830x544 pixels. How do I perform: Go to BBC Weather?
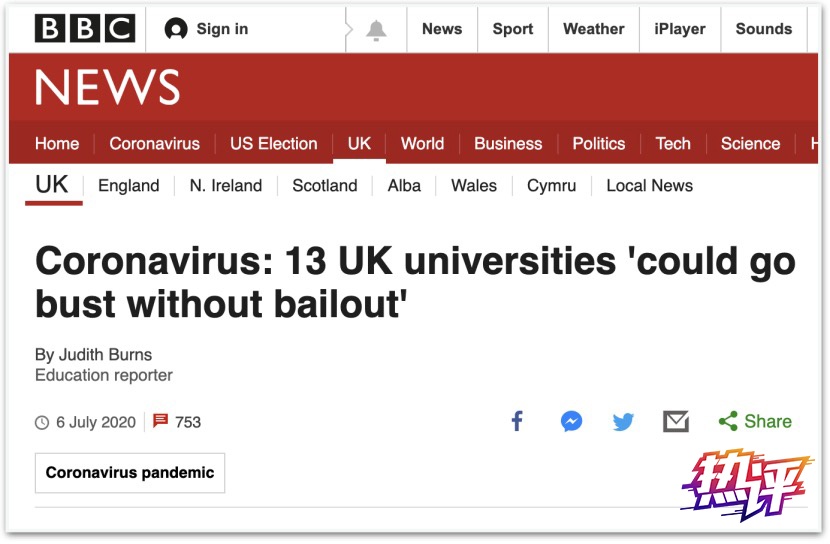click(x=593, y=29)
